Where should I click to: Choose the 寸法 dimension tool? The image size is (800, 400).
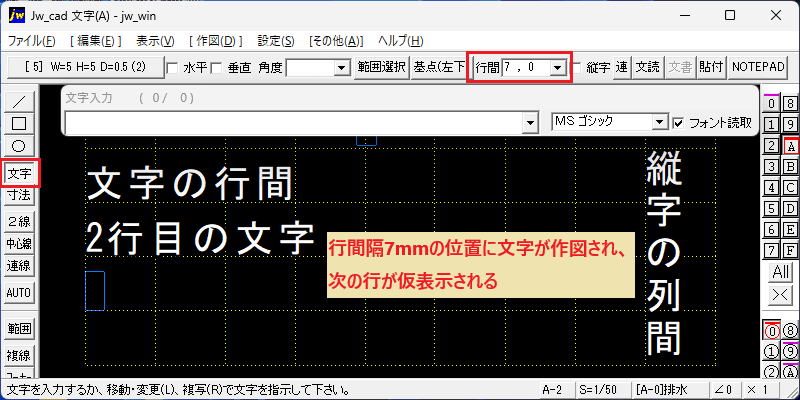click(19, 194)
